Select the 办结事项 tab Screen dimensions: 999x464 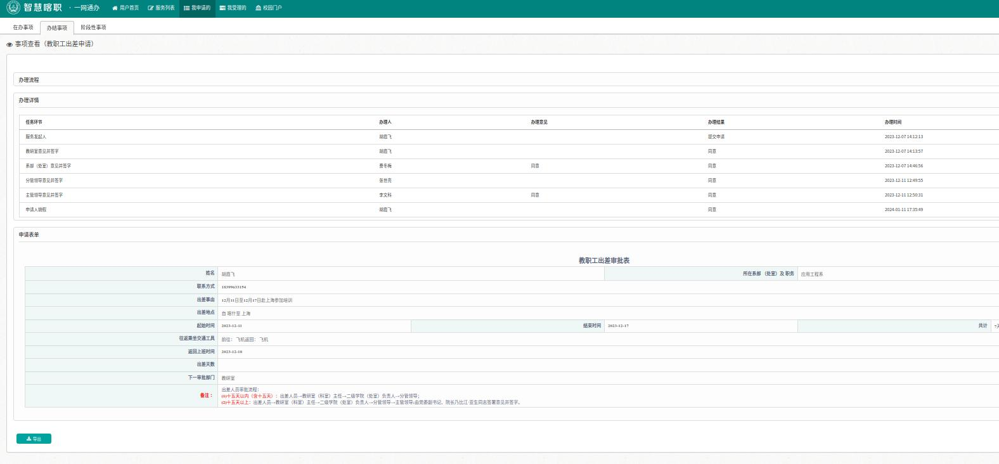(57, 28)
